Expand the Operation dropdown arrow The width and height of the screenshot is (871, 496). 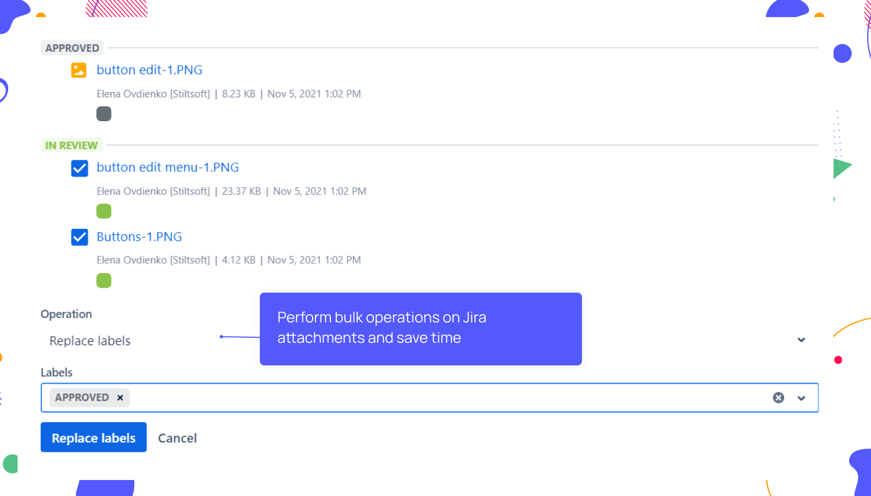tap(801, 340)
